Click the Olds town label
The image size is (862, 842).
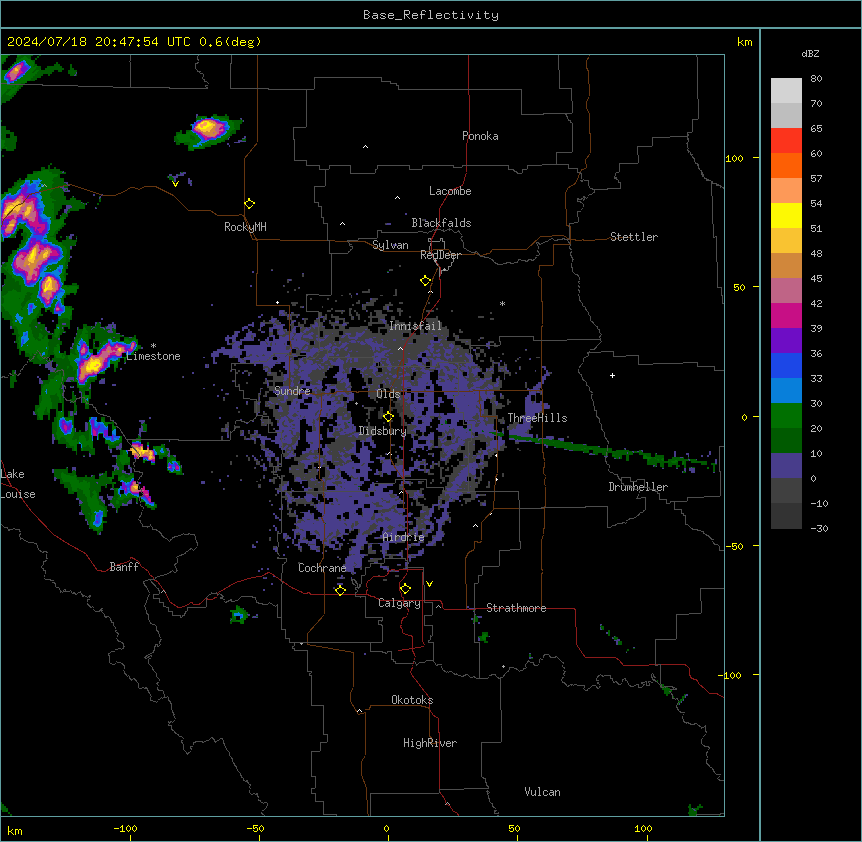[388, 394]
